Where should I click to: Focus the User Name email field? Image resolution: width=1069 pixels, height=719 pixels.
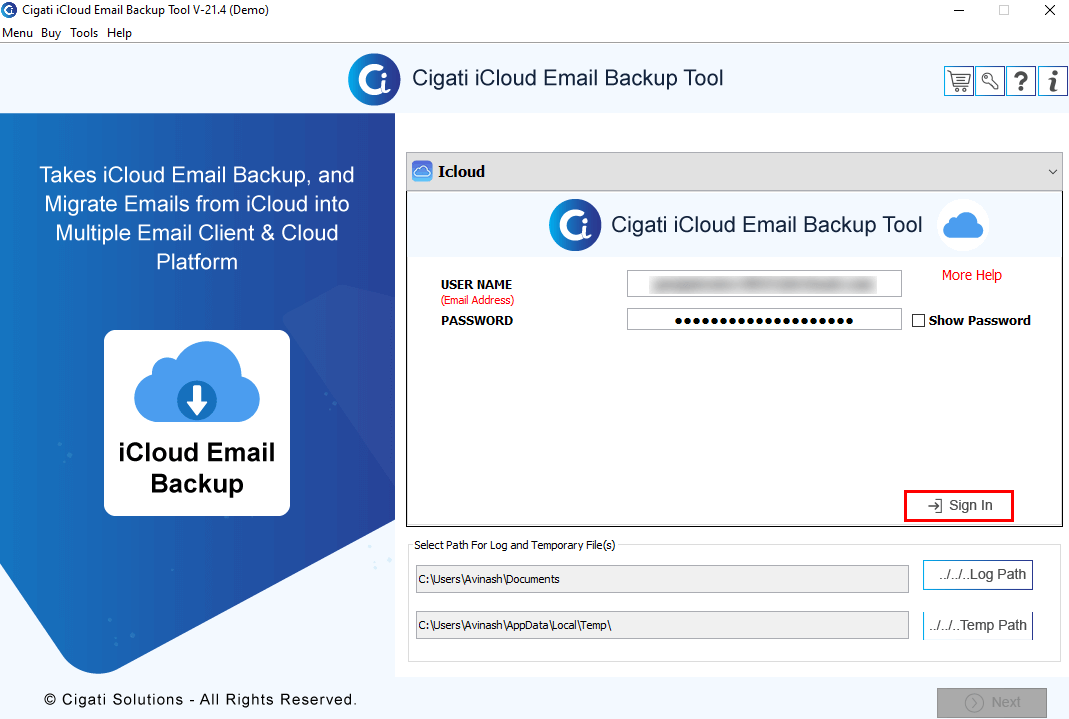pos(764,284)
